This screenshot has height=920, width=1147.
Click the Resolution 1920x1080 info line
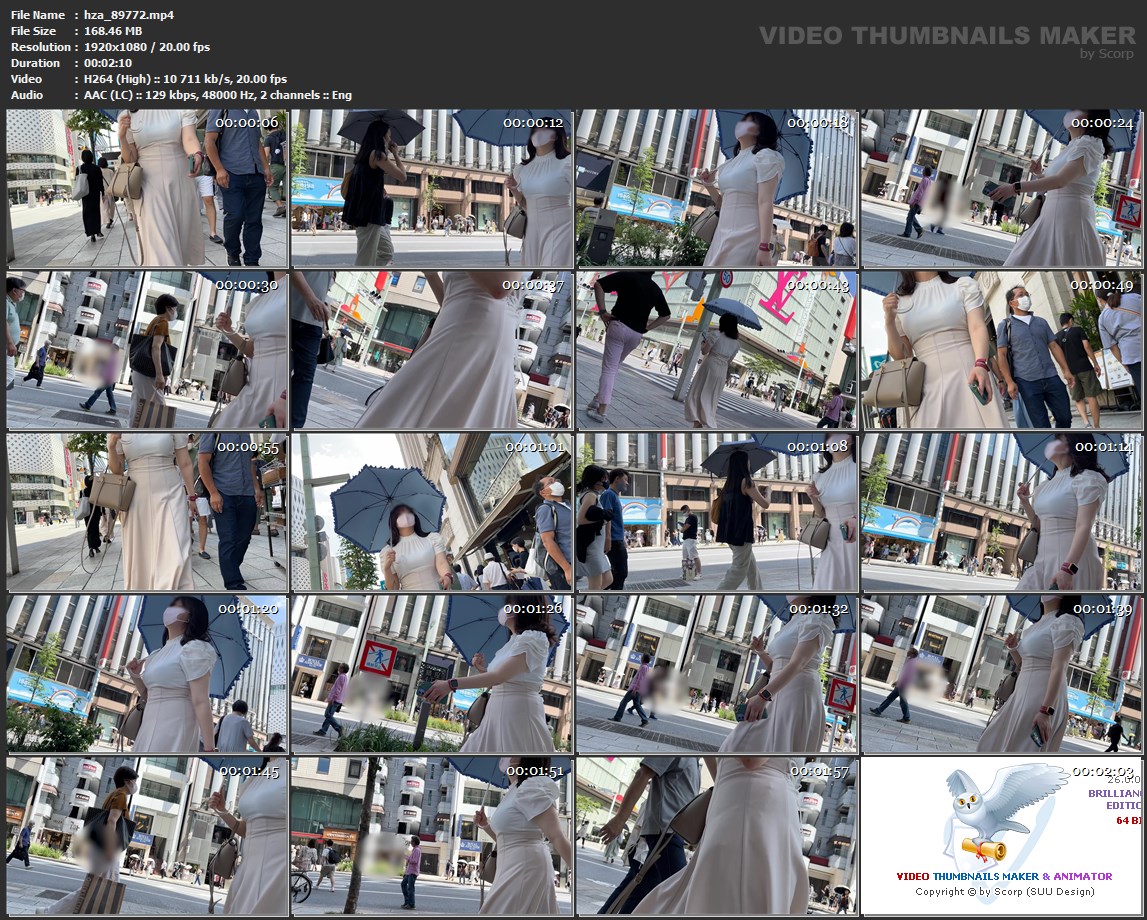[110, 47]
